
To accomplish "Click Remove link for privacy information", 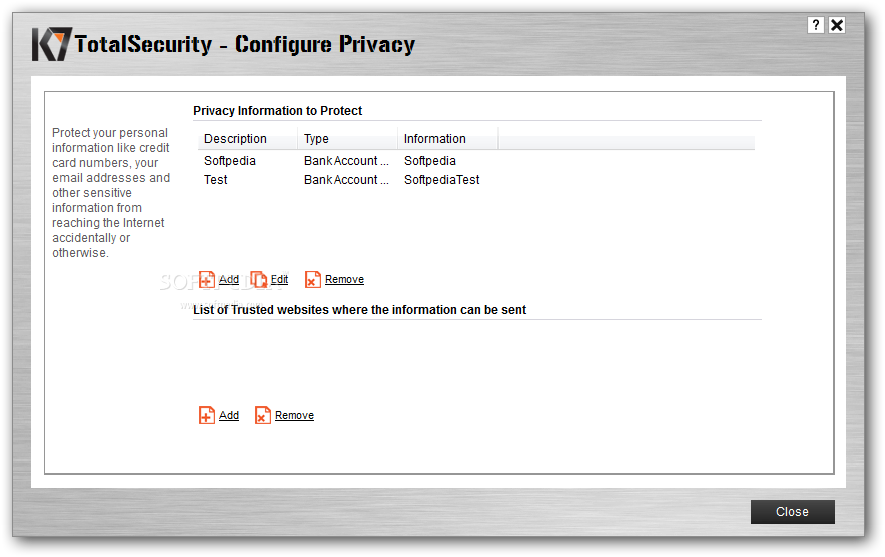I will pos(344,279).
